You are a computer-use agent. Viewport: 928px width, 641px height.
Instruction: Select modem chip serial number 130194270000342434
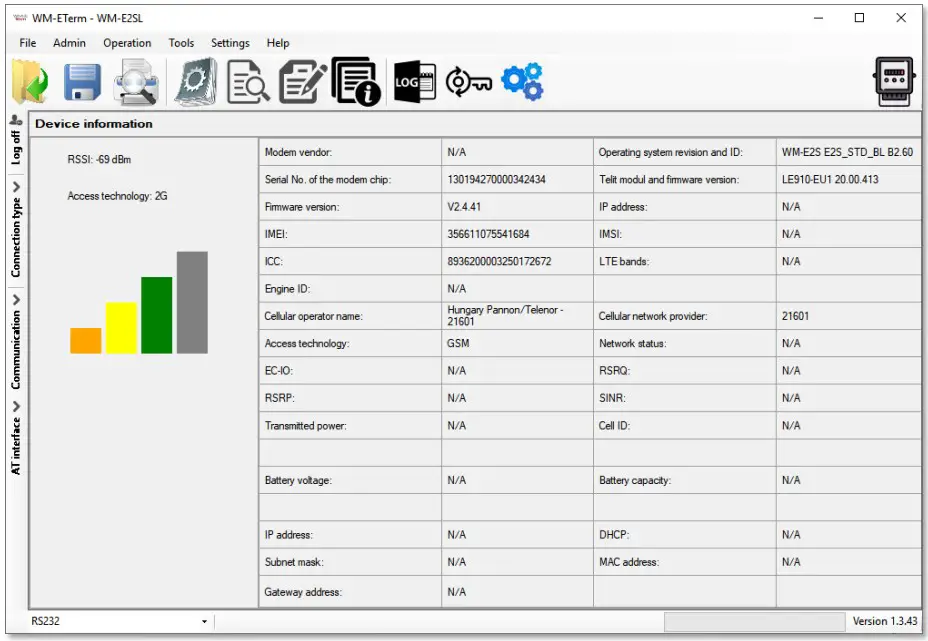[x=497, y=179]
